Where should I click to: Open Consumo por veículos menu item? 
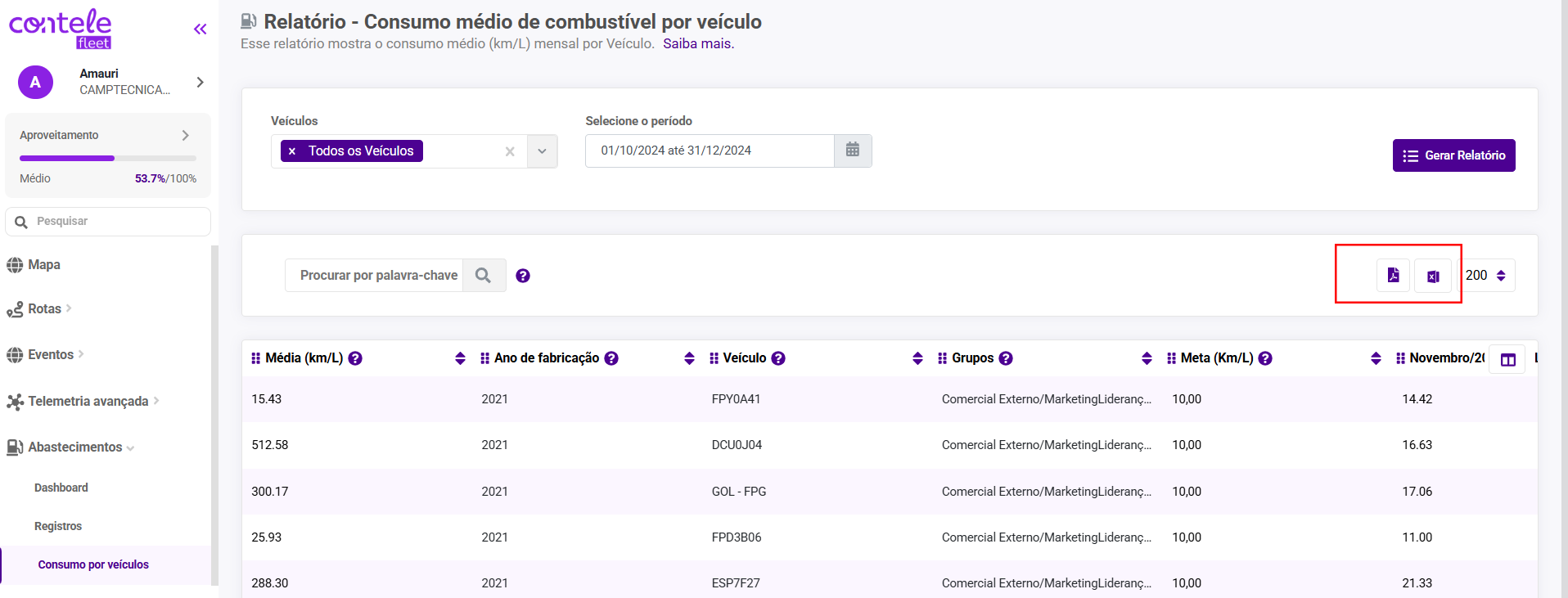93,564
